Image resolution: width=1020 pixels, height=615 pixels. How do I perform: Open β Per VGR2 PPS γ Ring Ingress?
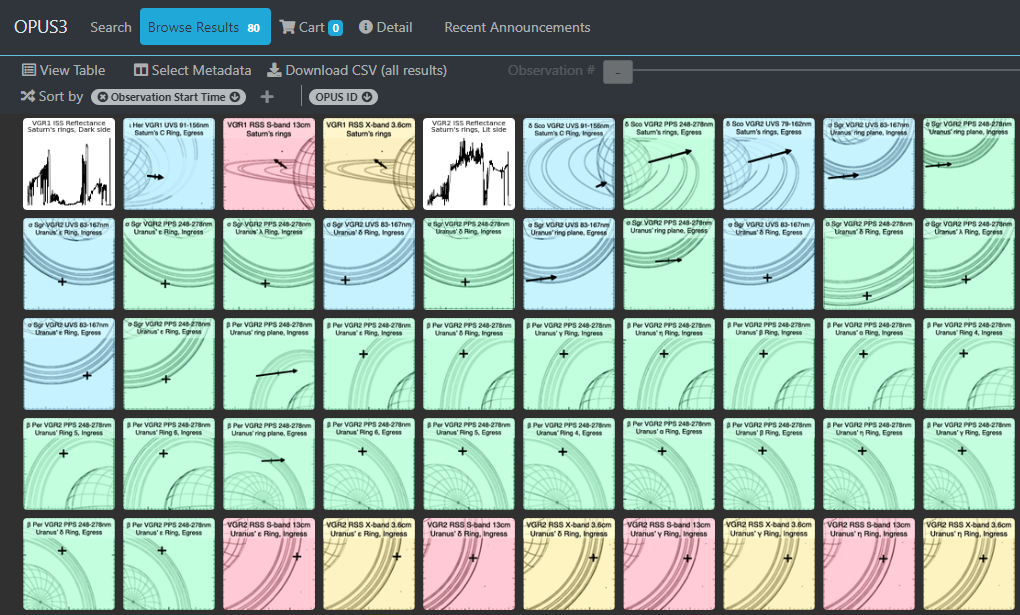[x=569, y=364]
